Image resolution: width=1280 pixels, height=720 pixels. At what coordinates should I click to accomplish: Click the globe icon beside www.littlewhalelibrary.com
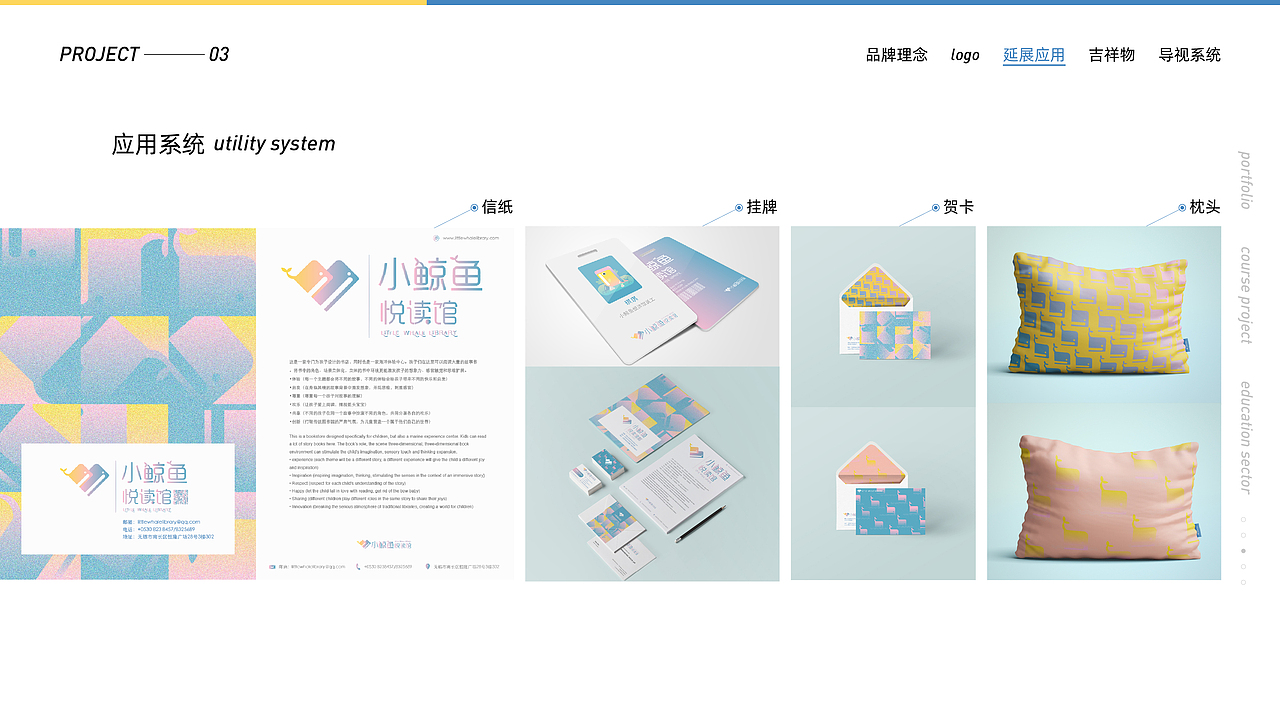tap(436, 238)
